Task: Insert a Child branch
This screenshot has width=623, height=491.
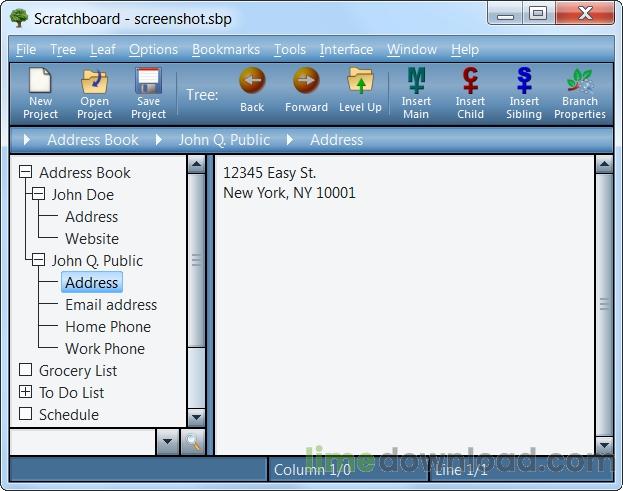Action: [x=470, y=82]
